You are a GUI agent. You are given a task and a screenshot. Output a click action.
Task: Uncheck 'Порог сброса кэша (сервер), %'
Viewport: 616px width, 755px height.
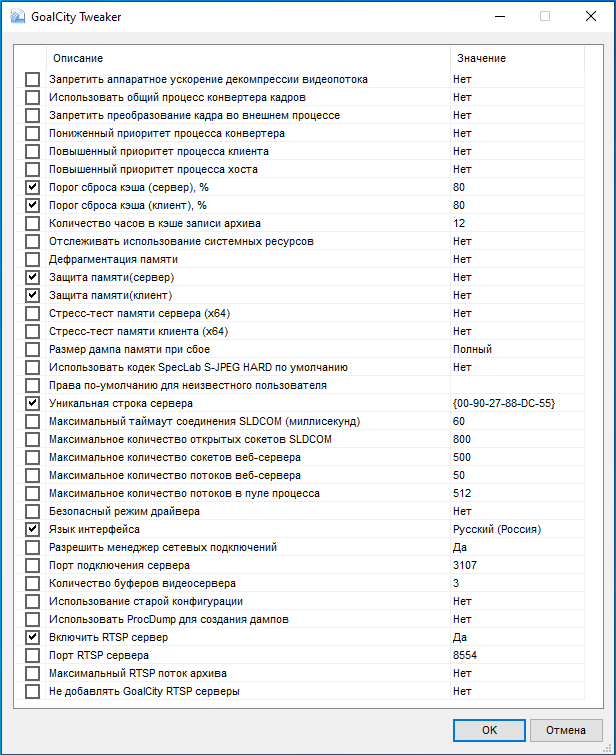coord(32,187)
